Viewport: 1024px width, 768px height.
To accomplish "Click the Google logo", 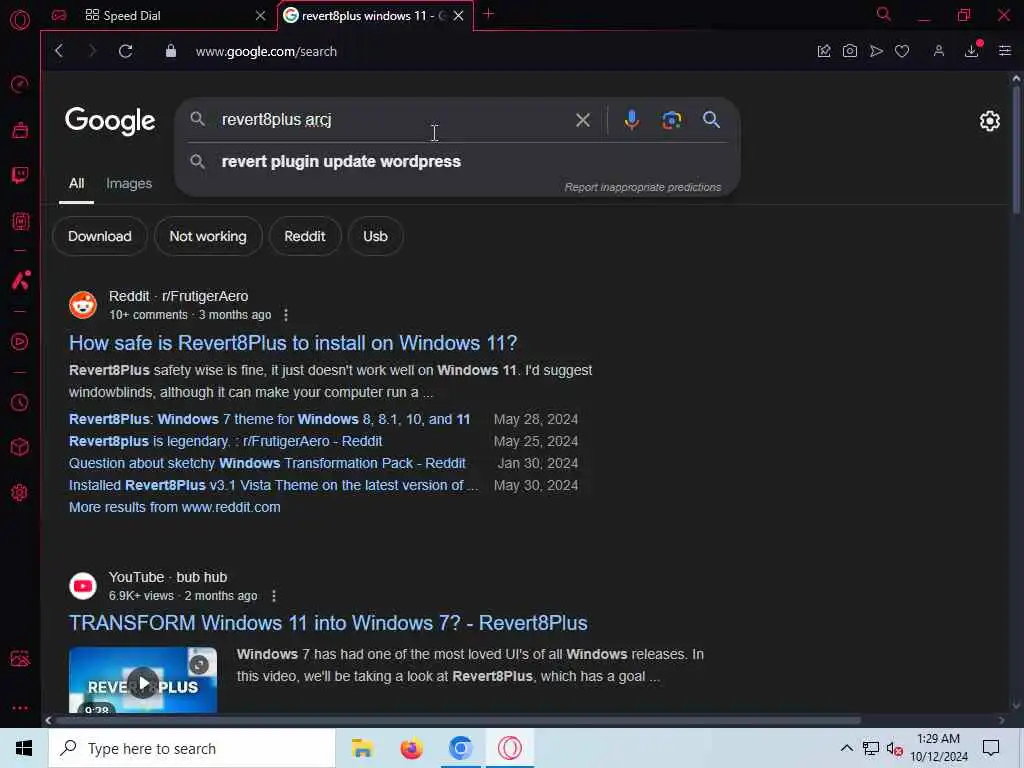I will coord(110,121).
